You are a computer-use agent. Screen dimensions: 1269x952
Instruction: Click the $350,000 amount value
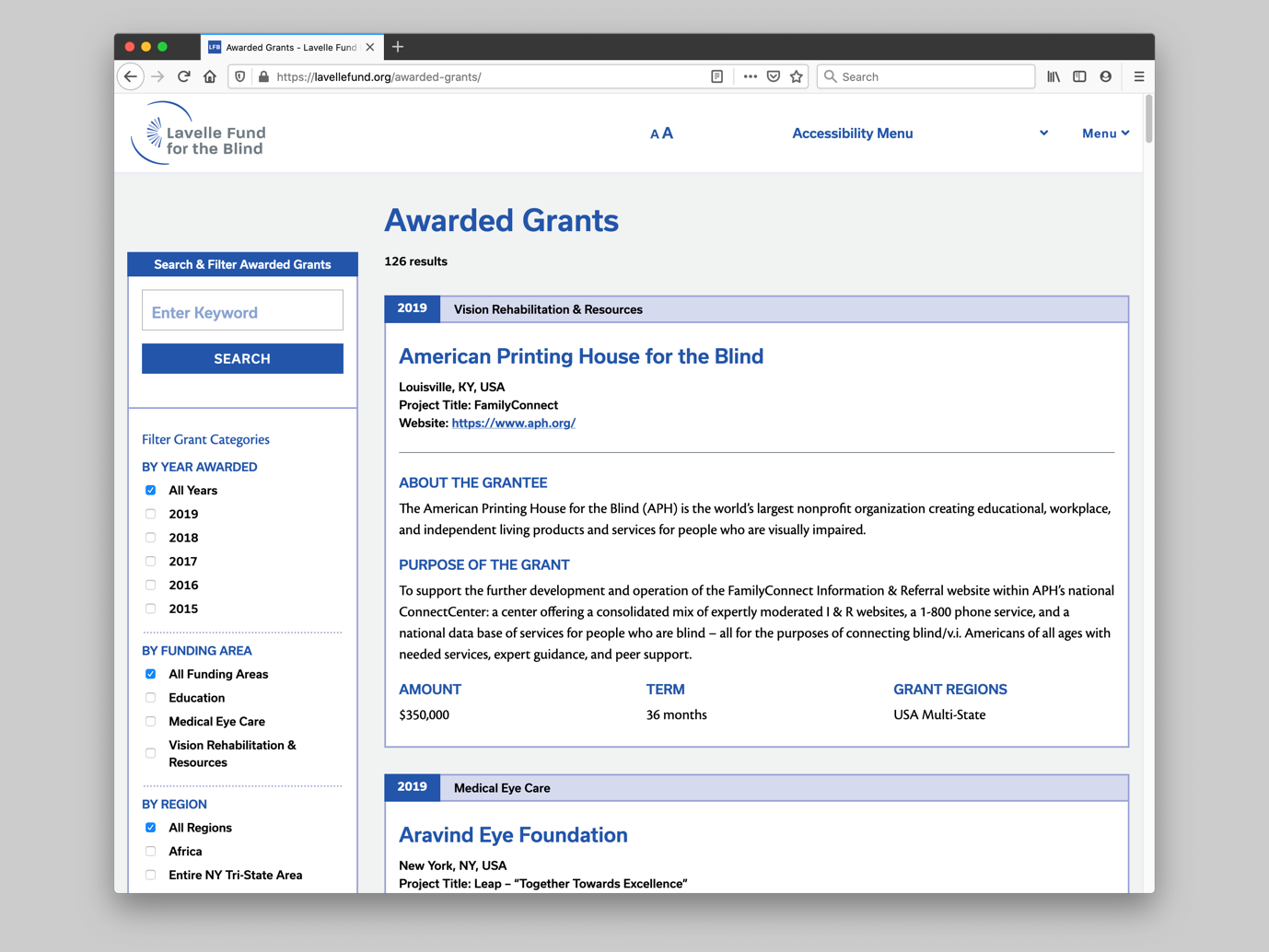click(x=424, y=715)
